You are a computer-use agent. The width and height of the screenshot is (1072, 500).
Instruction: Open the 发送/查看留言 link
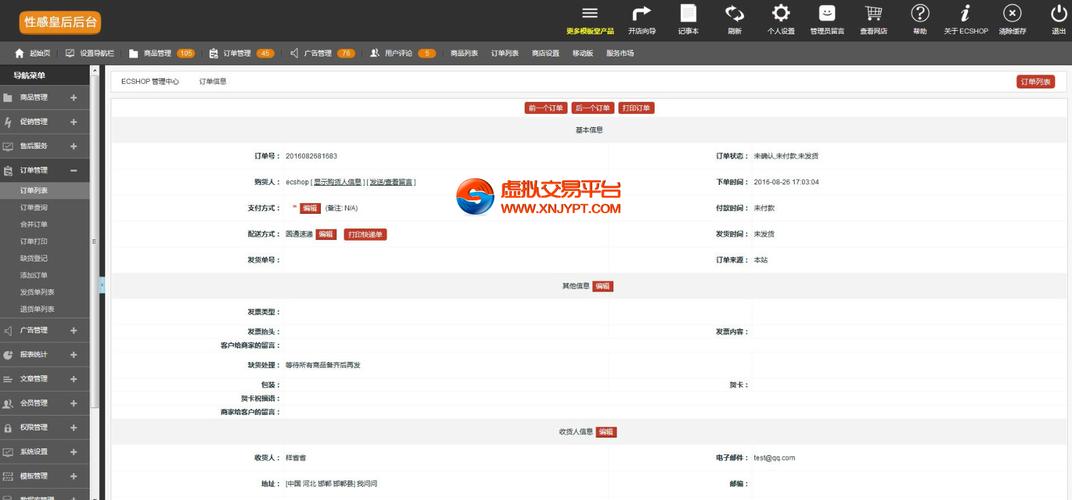click(391, 183)
